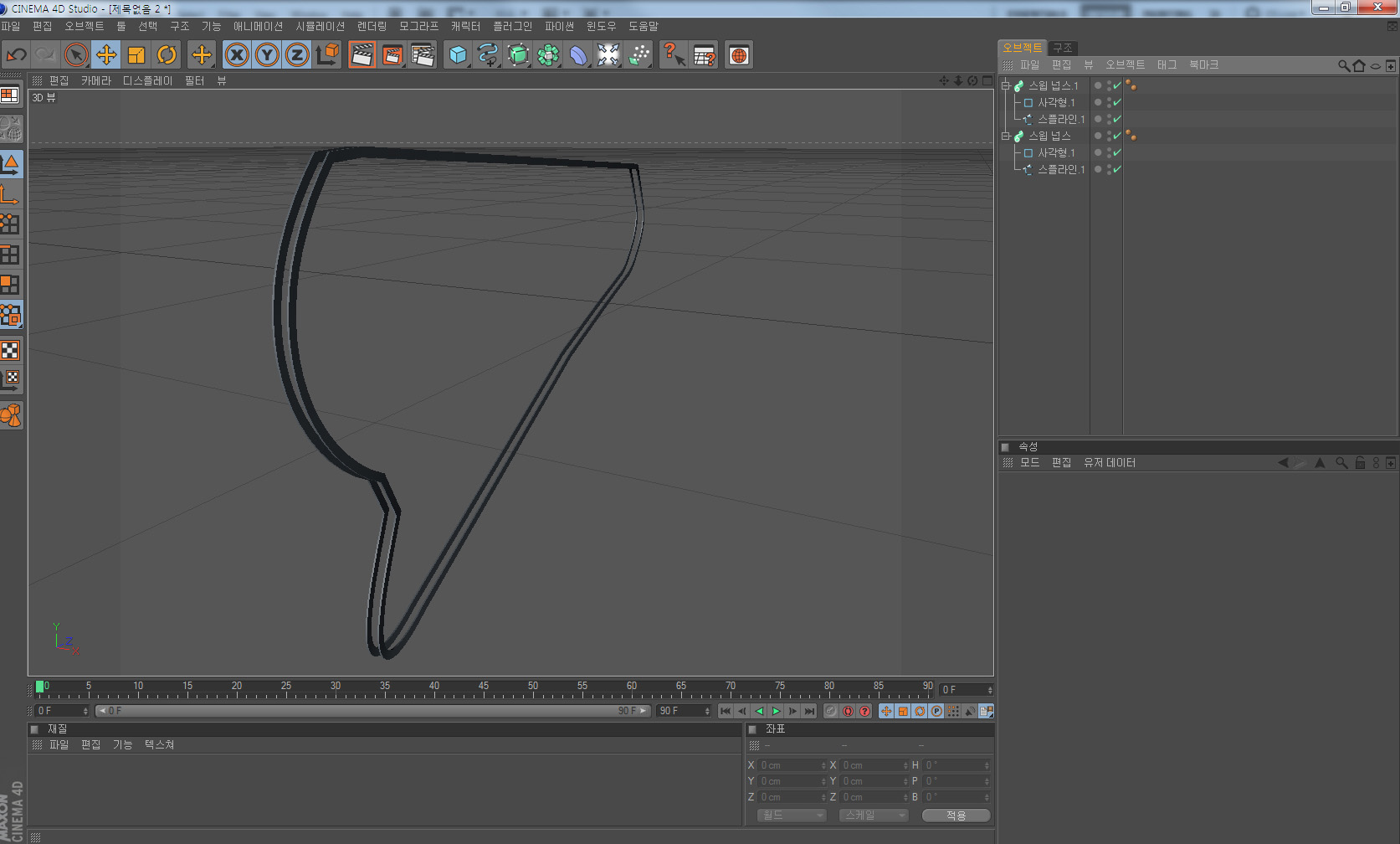The height and width of the screenshot is (844, 1400).
Task: Open the render settings icon
Action: [423, 55]
